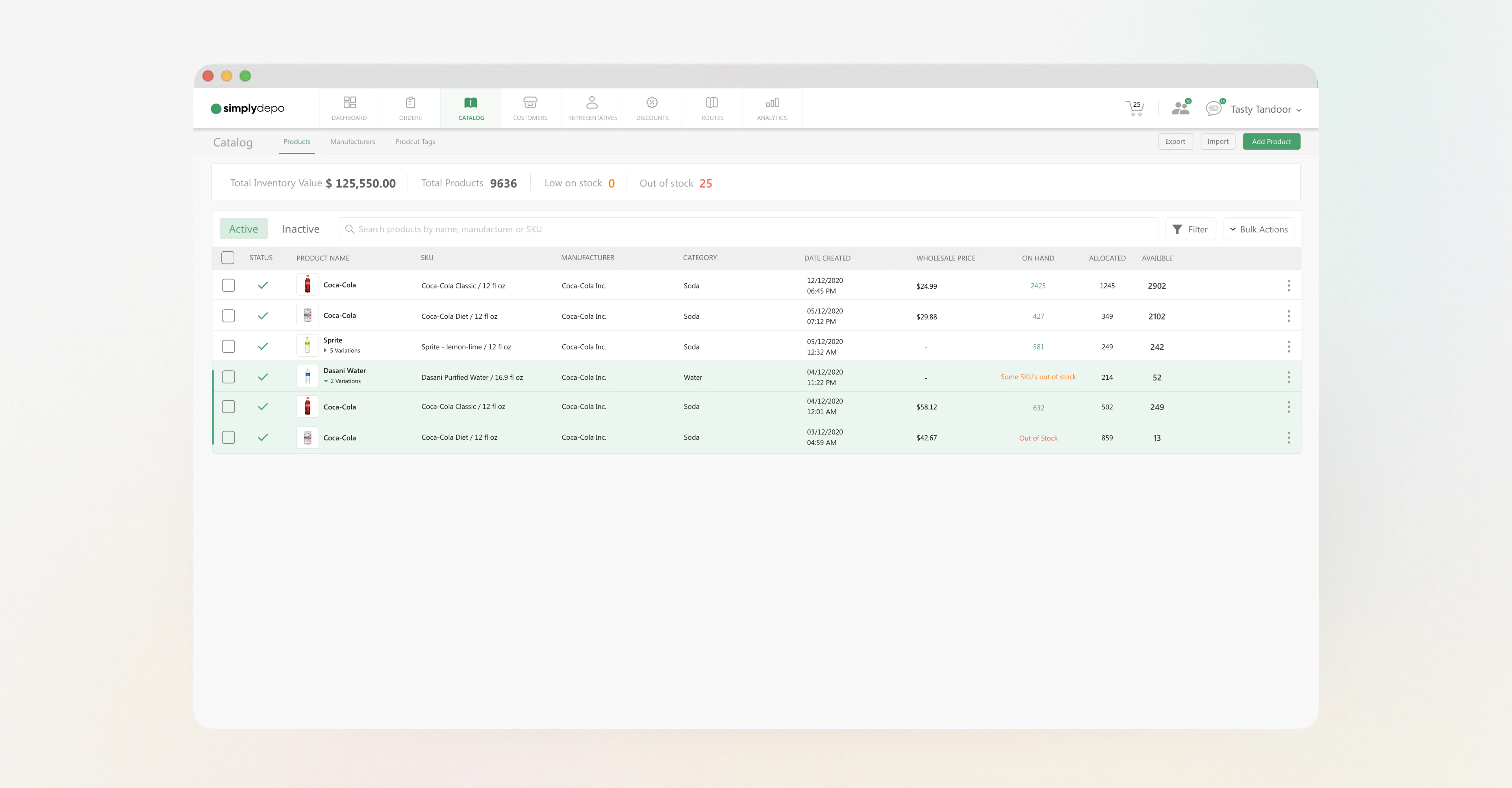Screen dimensions: 1512x788
Task: Tick the checkbox for Dasani Water
Action: 228,376
